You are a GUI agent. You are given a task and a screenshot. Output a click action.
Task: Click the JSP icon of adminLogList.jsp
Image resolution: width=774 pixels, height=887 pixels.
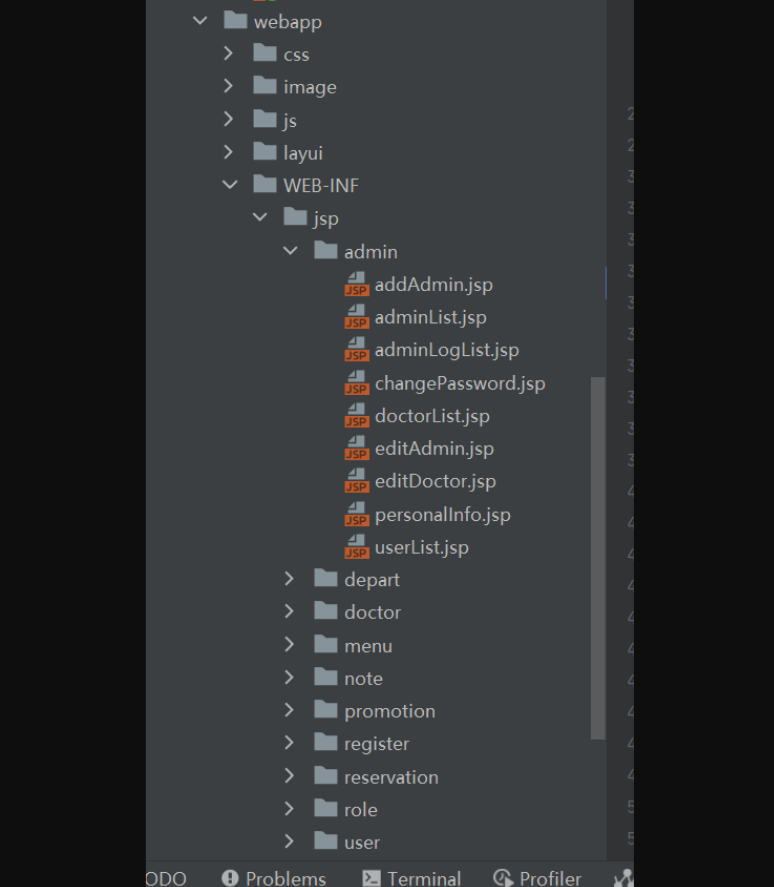tap(357, 351)
